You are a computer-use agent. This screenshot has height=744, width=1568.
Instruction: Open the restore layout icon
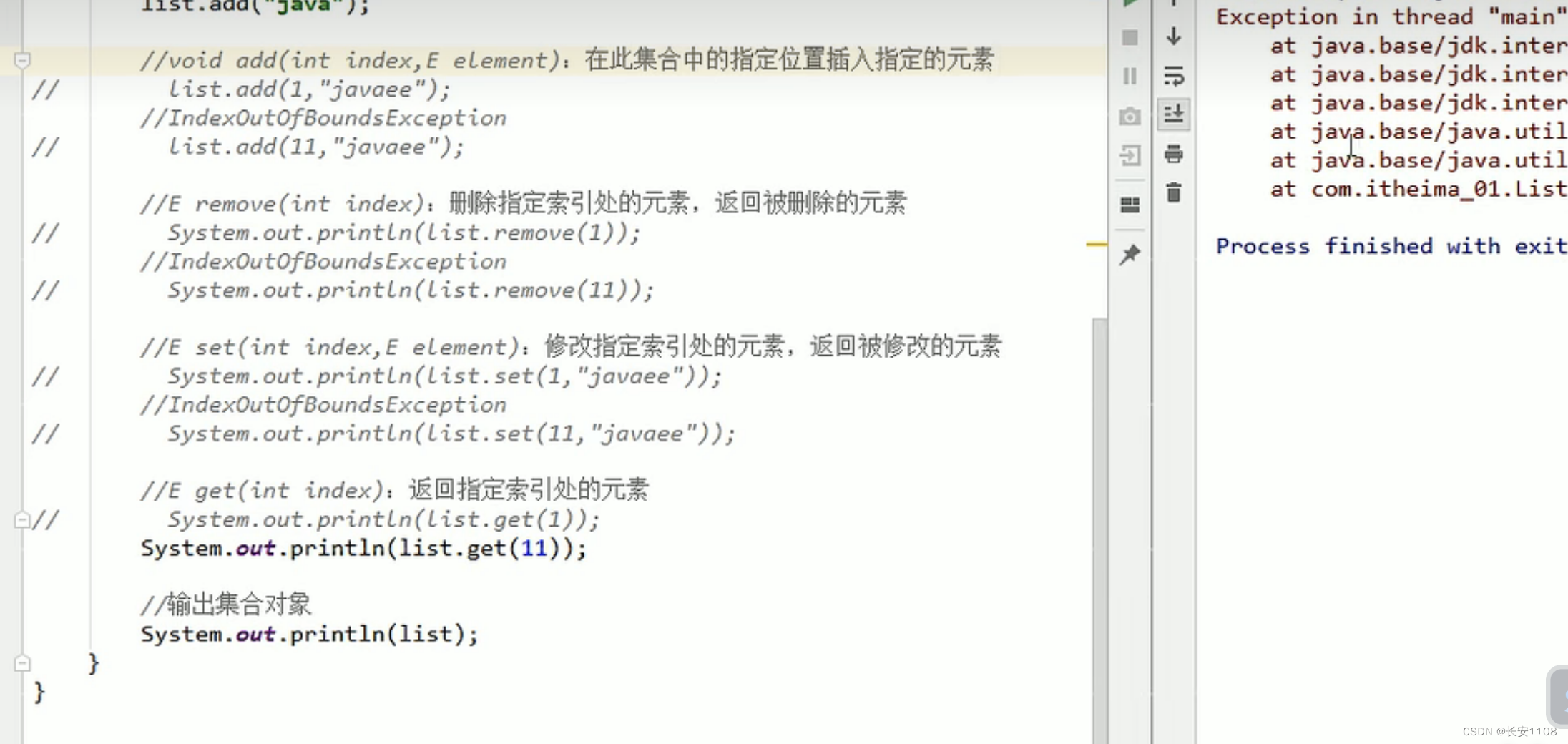tap(1130, 205)
